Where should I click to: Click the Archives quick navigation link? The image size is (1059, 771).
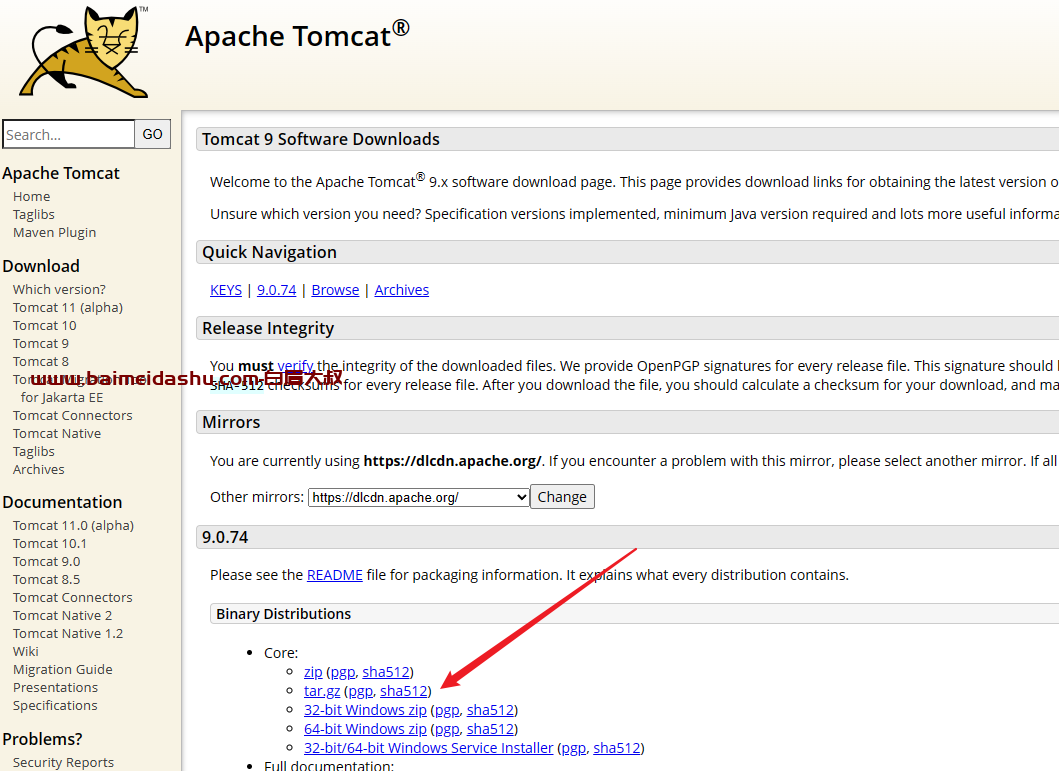pos(402,290)
